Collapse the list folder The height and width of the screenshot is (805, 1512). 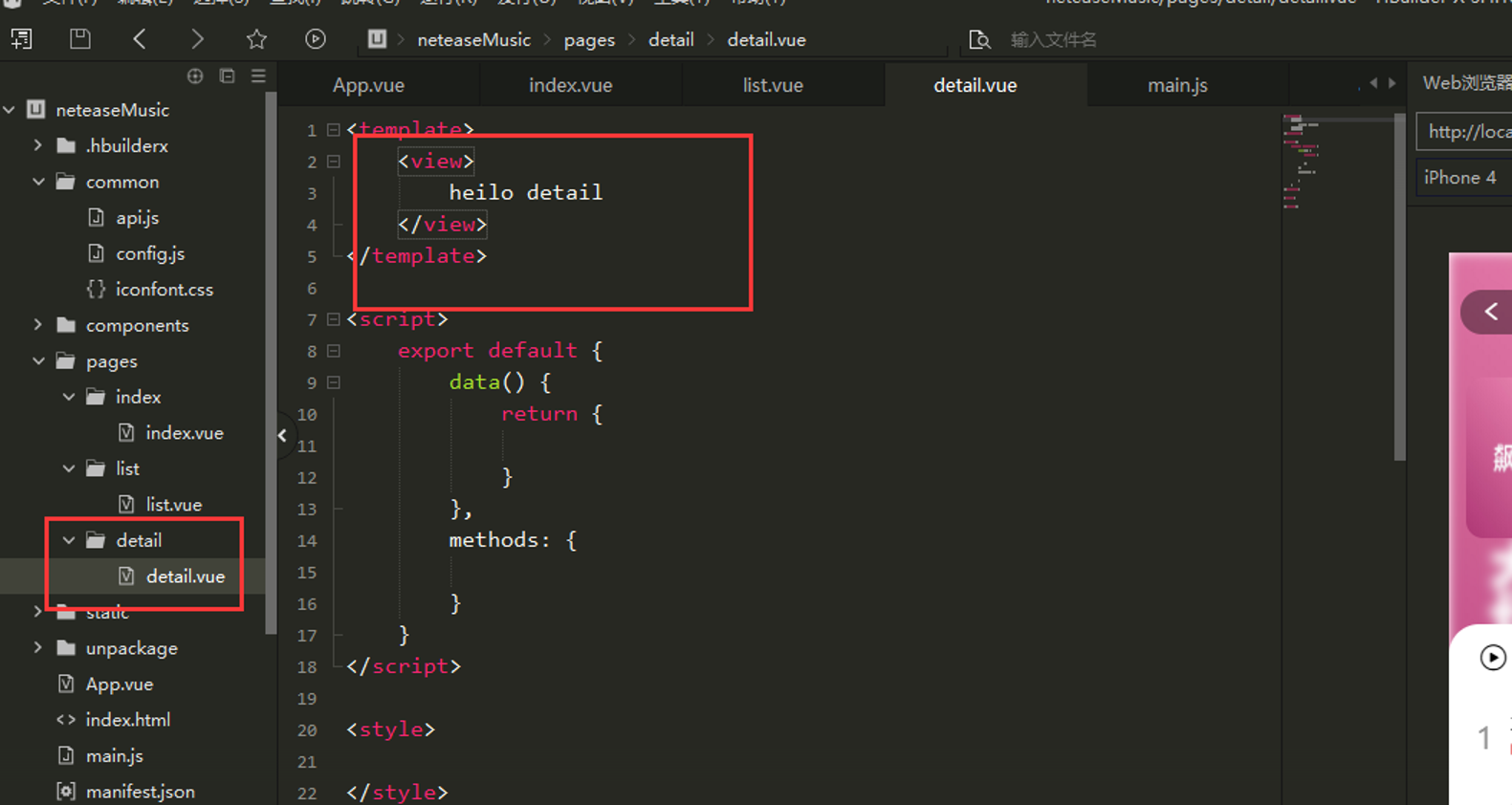69,468
